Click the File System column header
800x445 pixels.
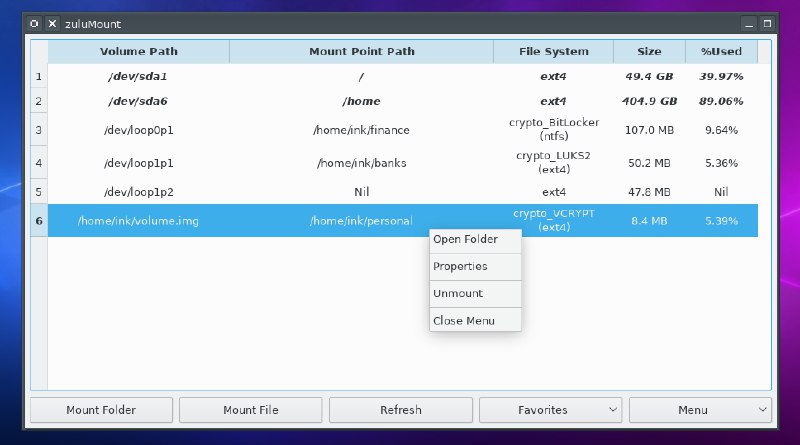554,52
